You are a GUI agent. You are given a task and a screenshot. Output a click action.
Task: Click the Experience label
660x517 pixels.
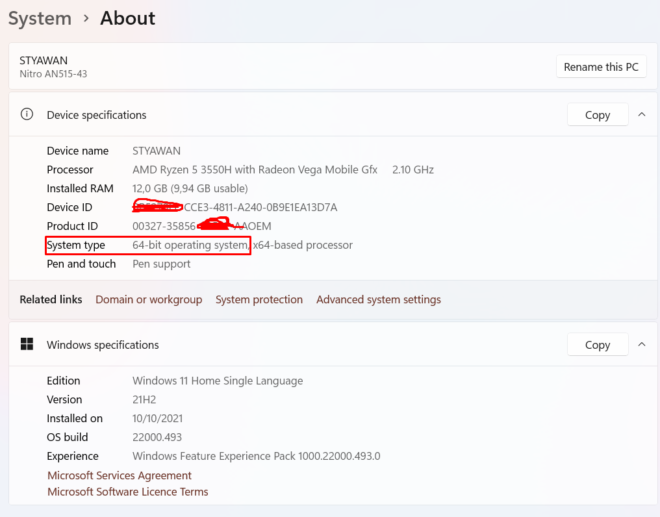[x=72, y=456]
